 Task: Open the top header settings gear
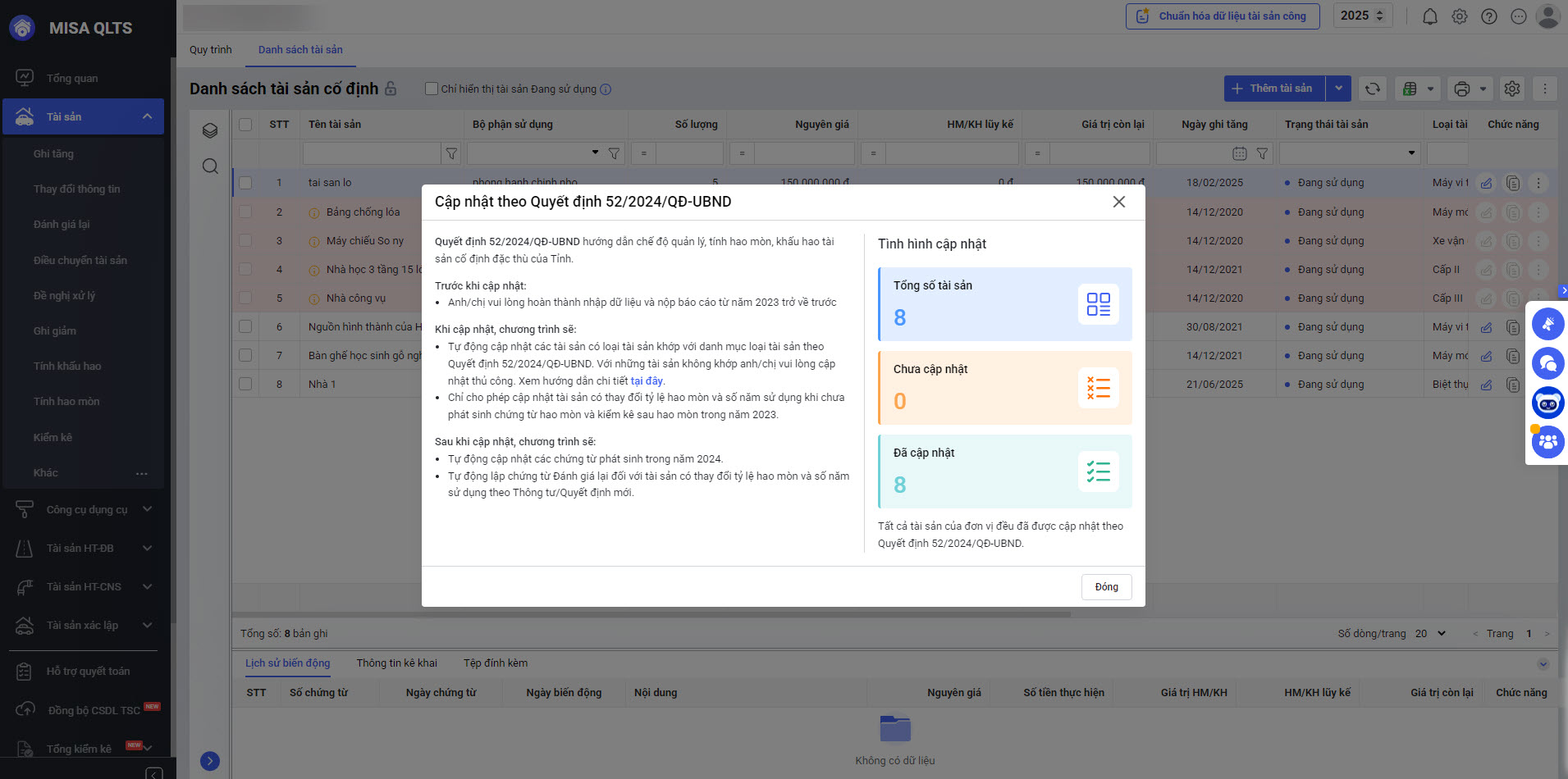pos(1459,16)
